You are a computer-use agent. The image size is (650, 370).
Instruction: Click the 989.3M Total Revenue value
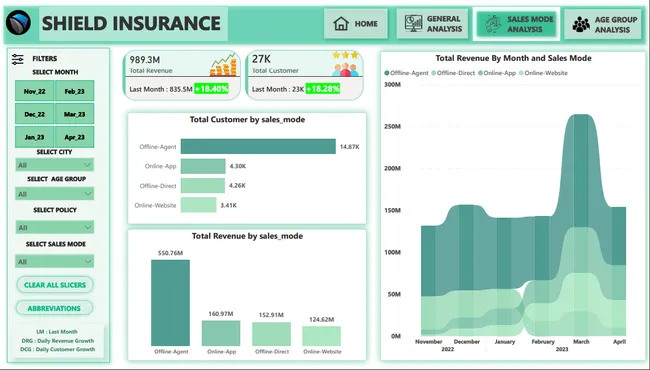pyautogui.click(x=145, y=60)
